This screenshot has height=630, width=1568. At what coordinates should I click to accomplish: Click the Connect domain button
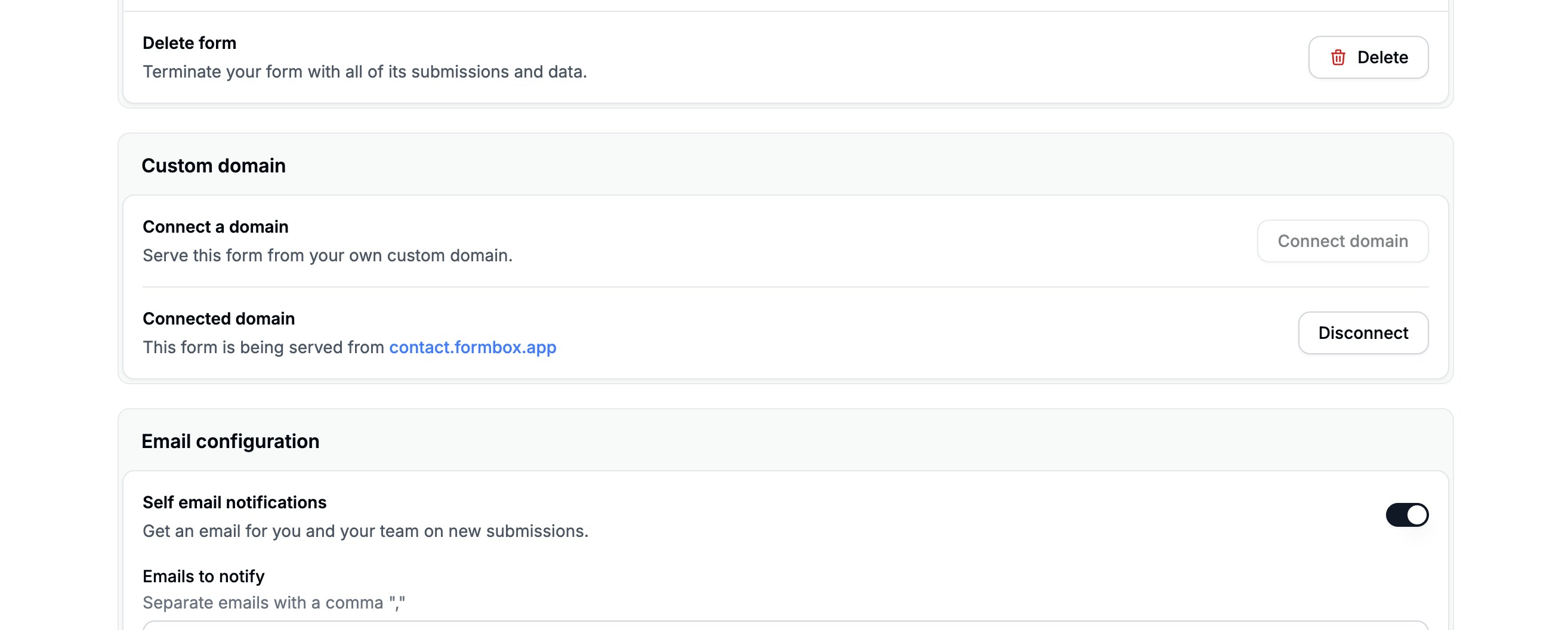(1342, 241)
